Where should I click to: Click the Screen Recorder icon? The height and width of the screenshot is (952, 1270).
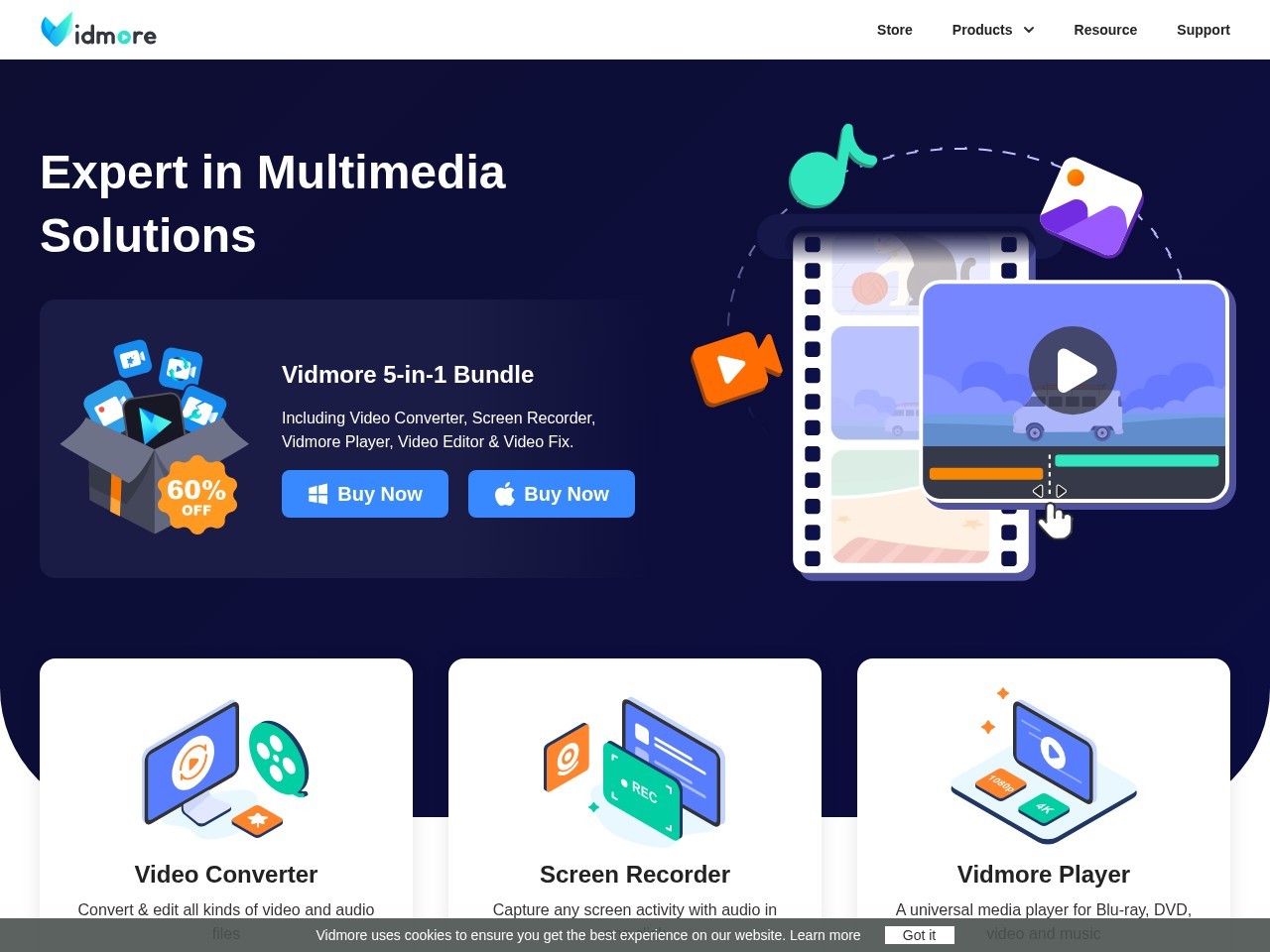[x=635, y=771]
